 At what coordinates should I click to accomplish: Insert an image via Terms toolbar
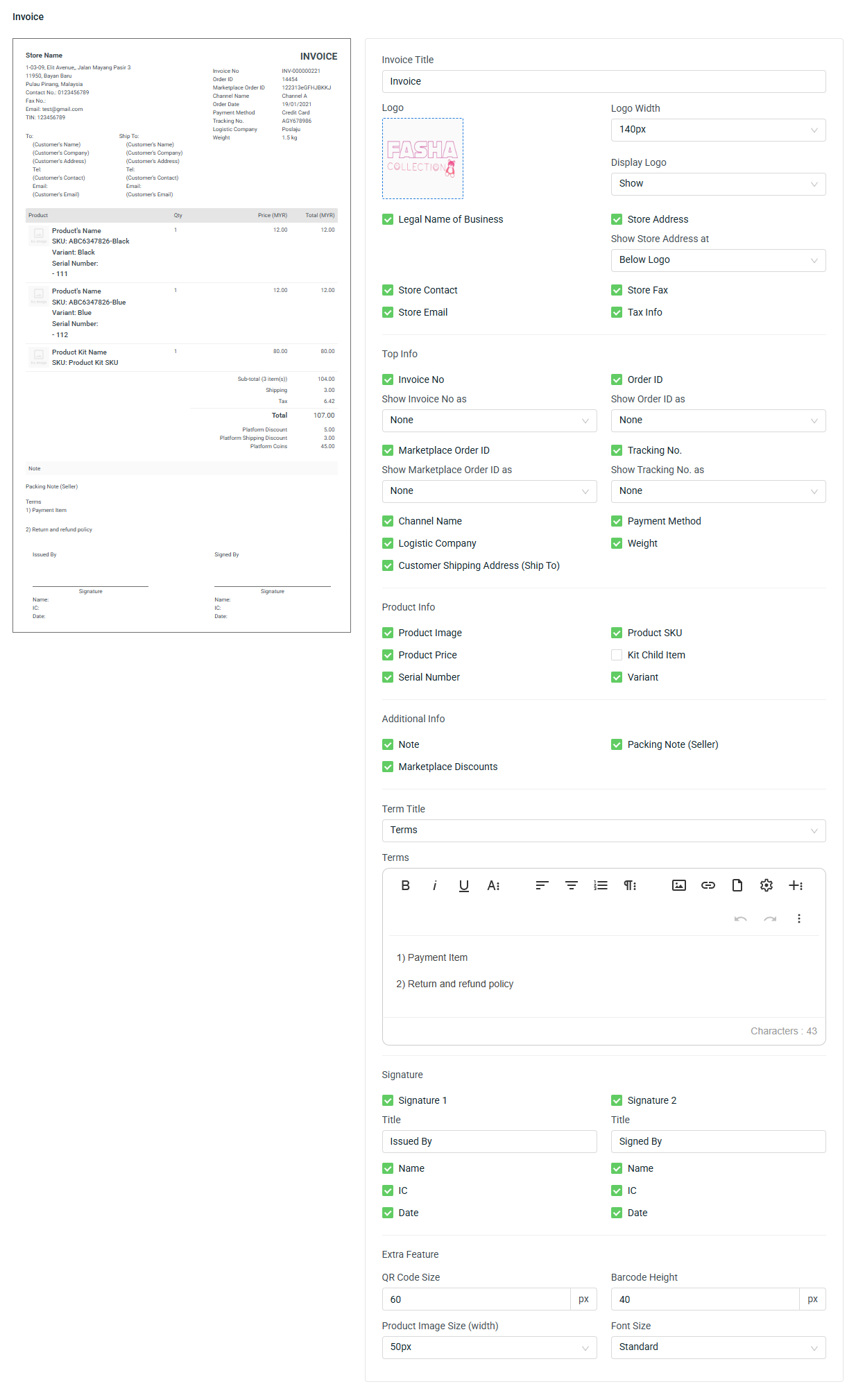click(679, 885)
